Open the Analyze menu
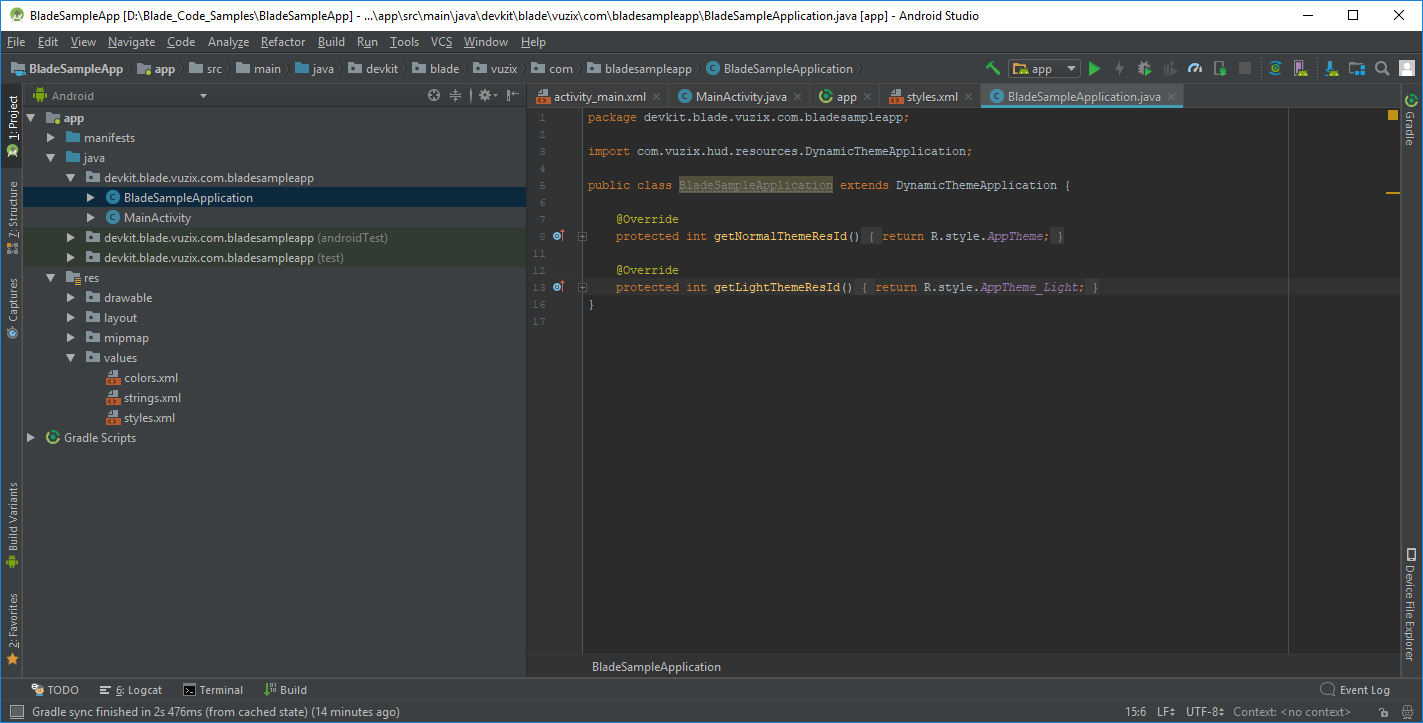 point(228,42)
